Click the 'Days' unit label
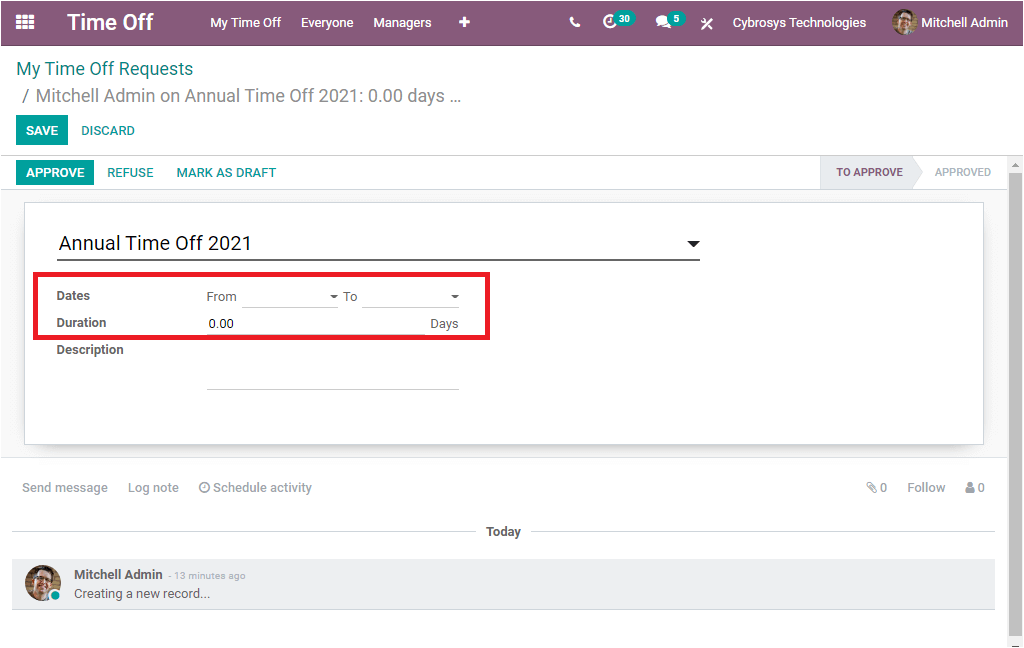The image size is (1024, 648). (444, 323)
